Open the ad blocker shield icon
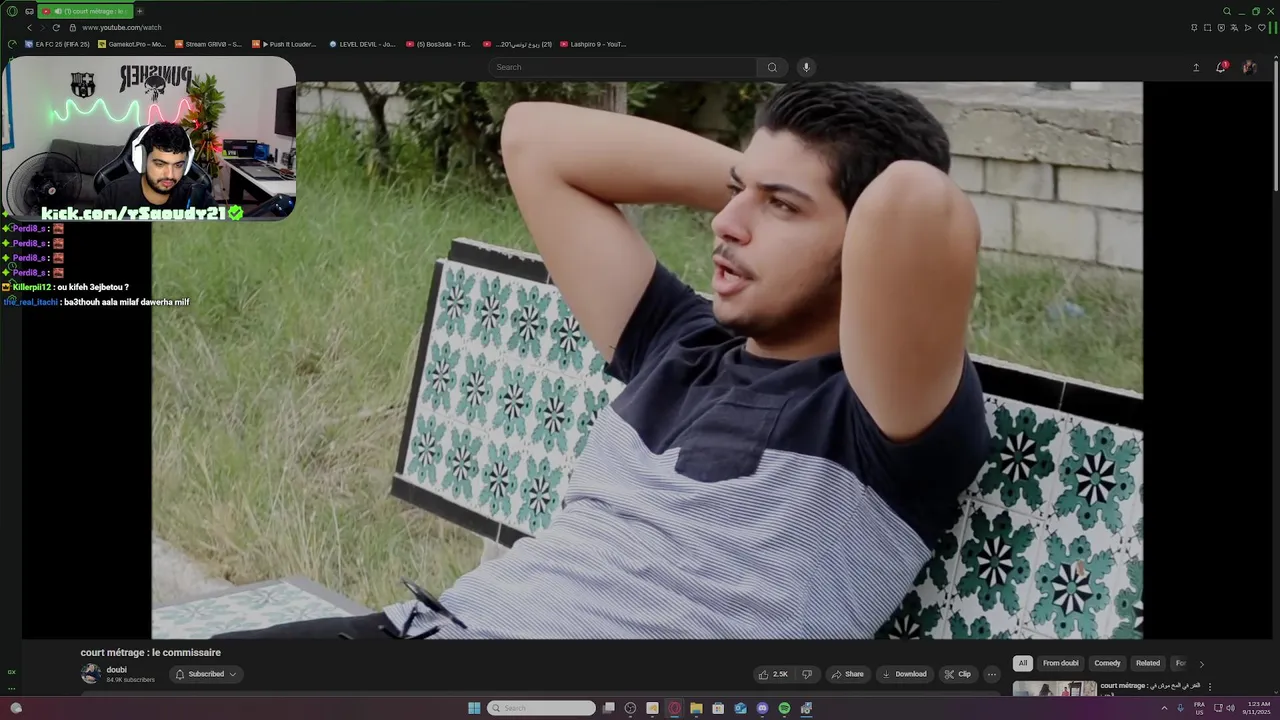The width and height of the screenshot is (1280, 720). tap(1221, 27)
